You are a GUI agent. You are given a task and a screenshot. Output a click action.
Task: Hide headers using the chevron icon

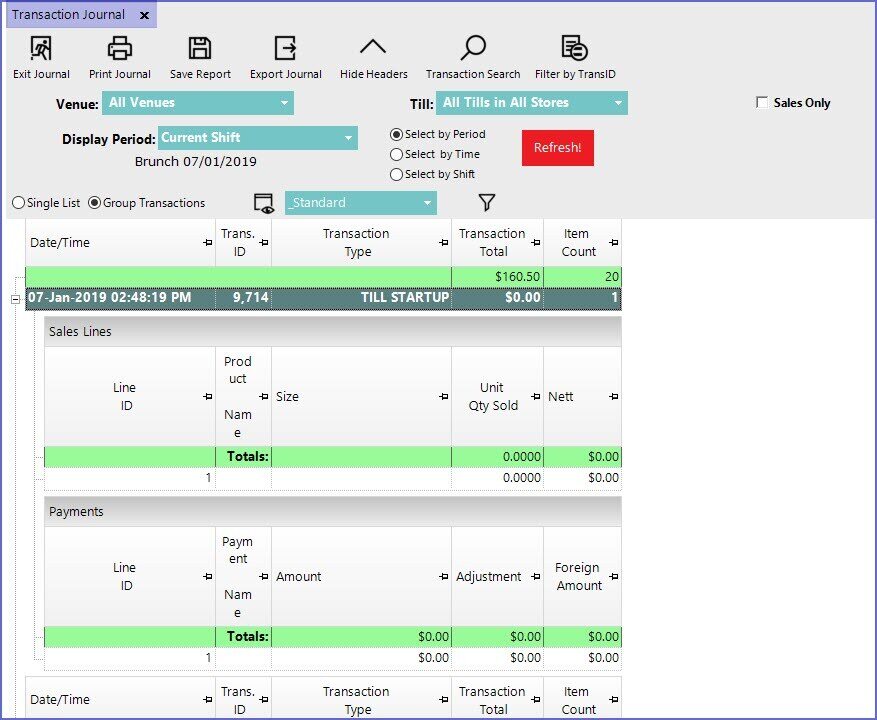click(373, 49)
